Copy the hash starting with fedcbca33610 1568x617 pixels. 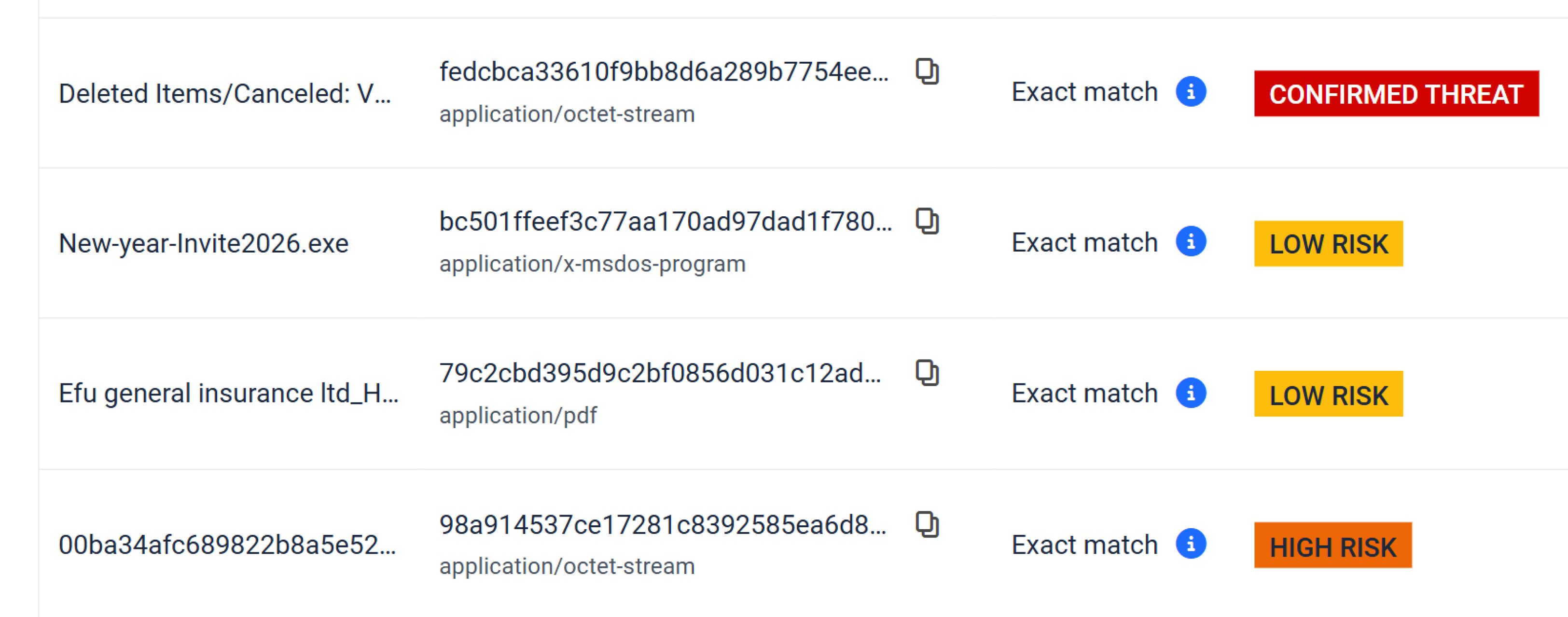(927, 72)
